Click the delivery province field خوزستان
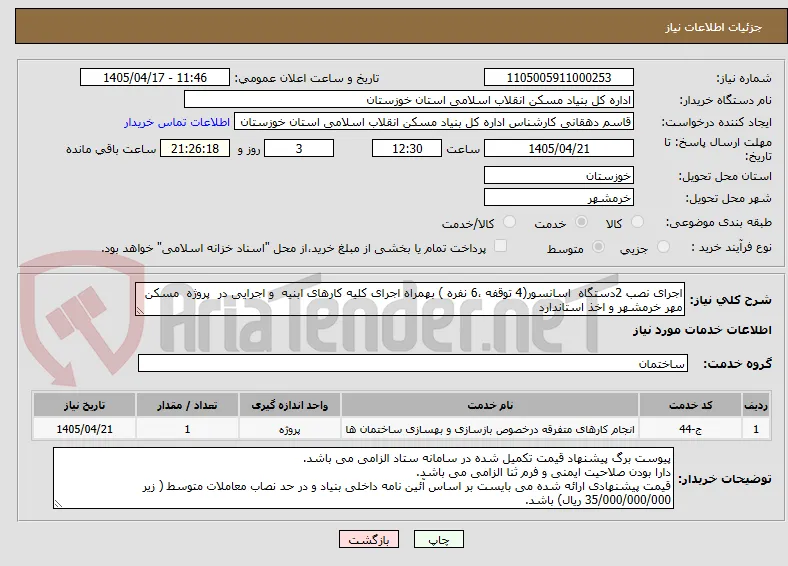This screenshot has height=566, width=788. (x=558, y=175)
